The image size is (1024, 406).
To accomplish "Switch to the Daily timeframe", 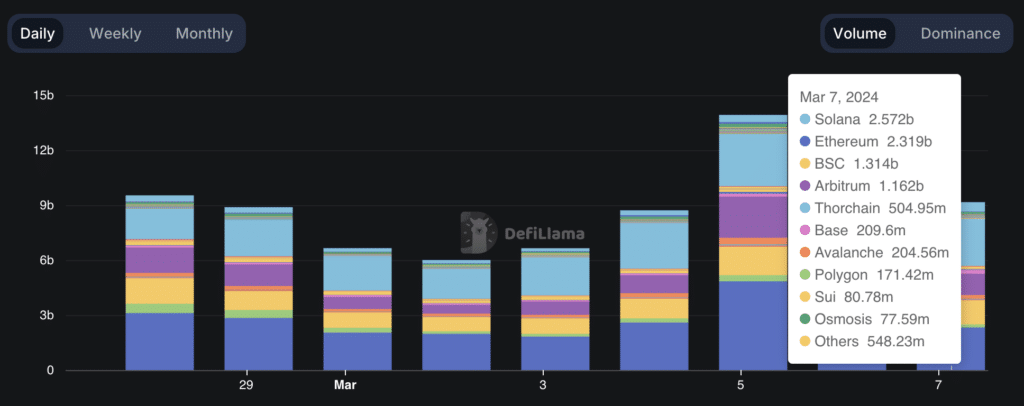I will [x=37, y=33].
